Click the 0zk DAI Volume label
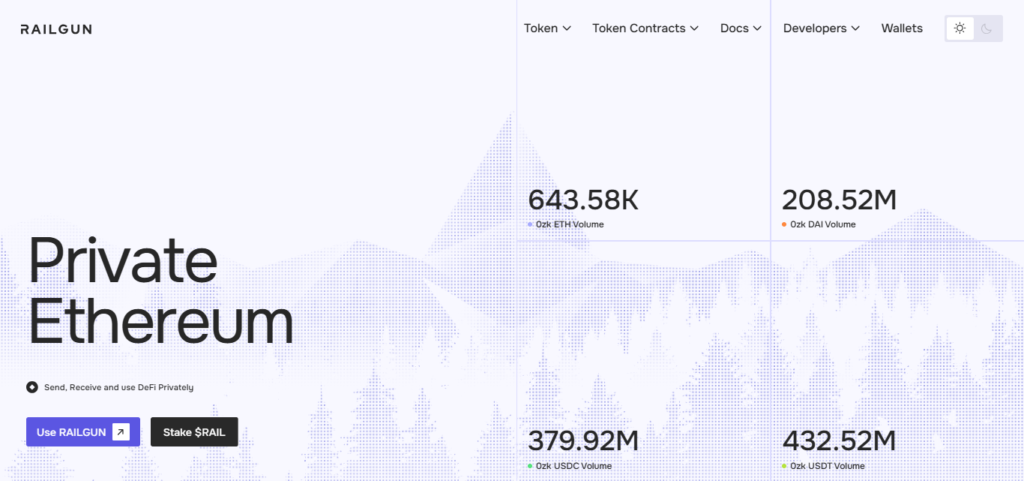Viewport: 1024px width, 481px height. click(823, 225)
